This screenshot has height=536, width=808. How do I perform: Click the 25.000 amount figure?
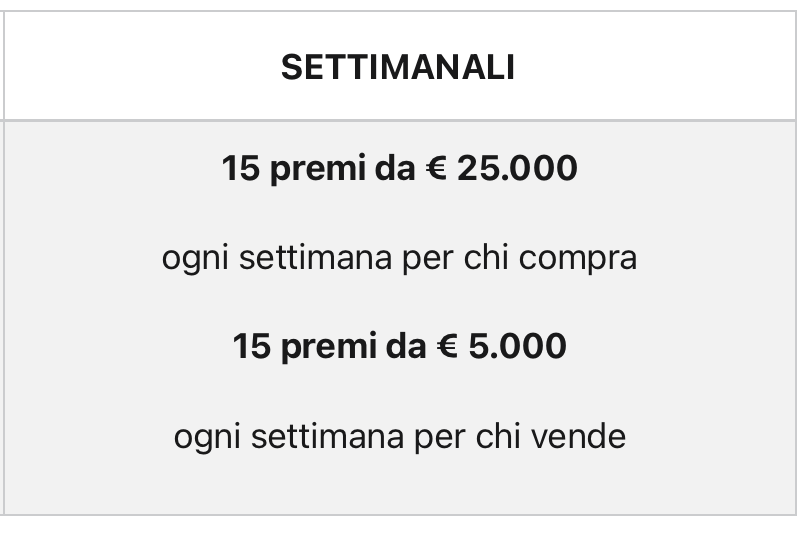point(517,168)
